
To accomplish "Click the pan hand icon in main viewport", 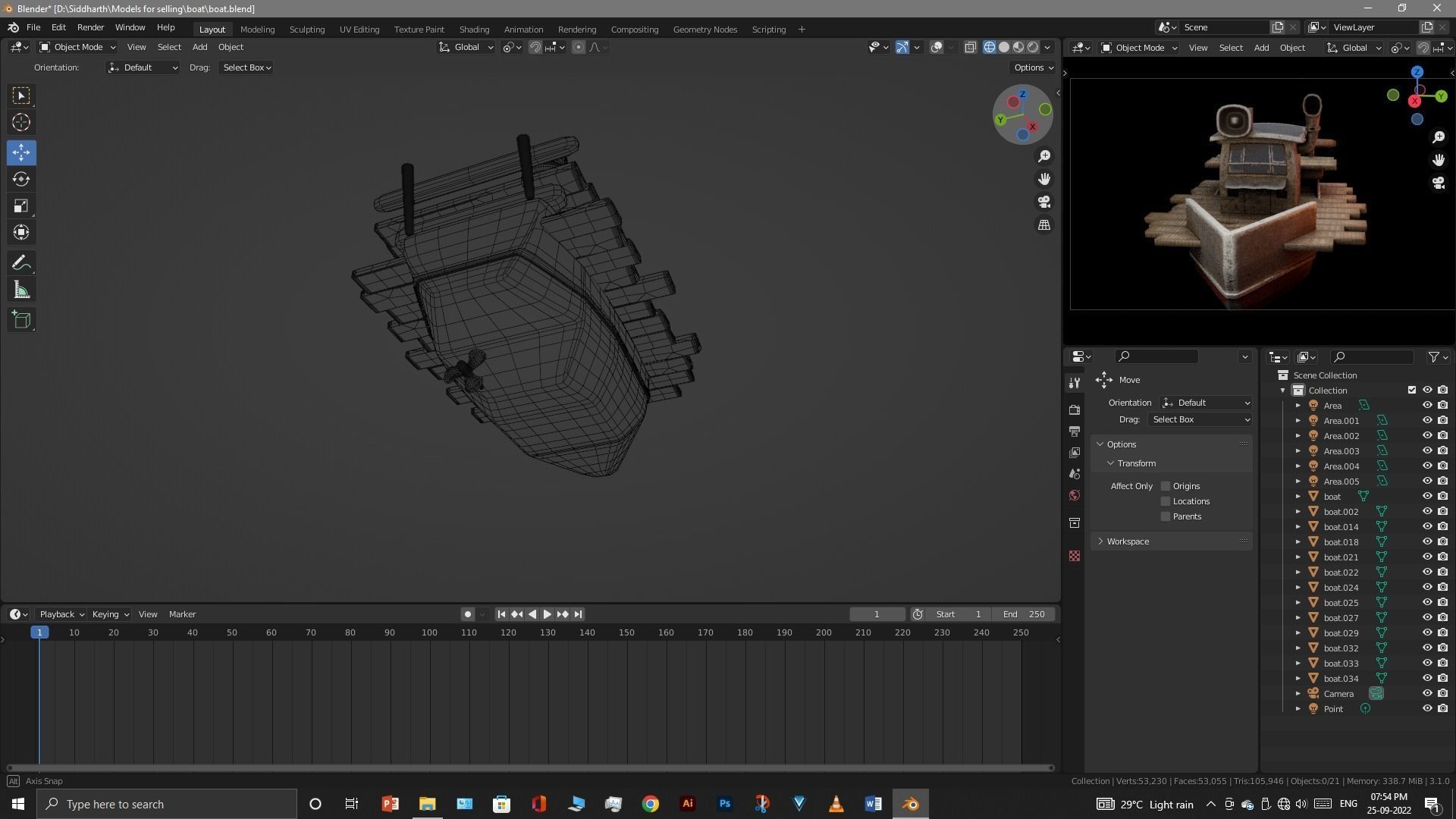I will tap(1044, 179).
